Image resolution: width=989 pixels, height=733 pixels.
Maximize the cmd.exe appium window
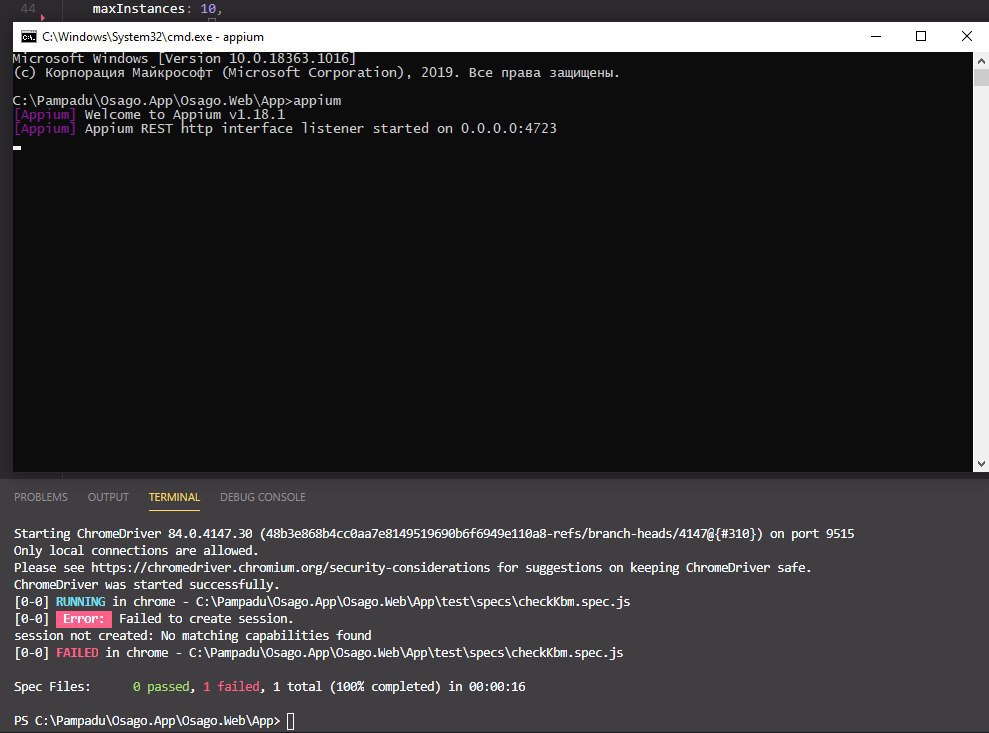pyautogui.click(x=921, y=37)
